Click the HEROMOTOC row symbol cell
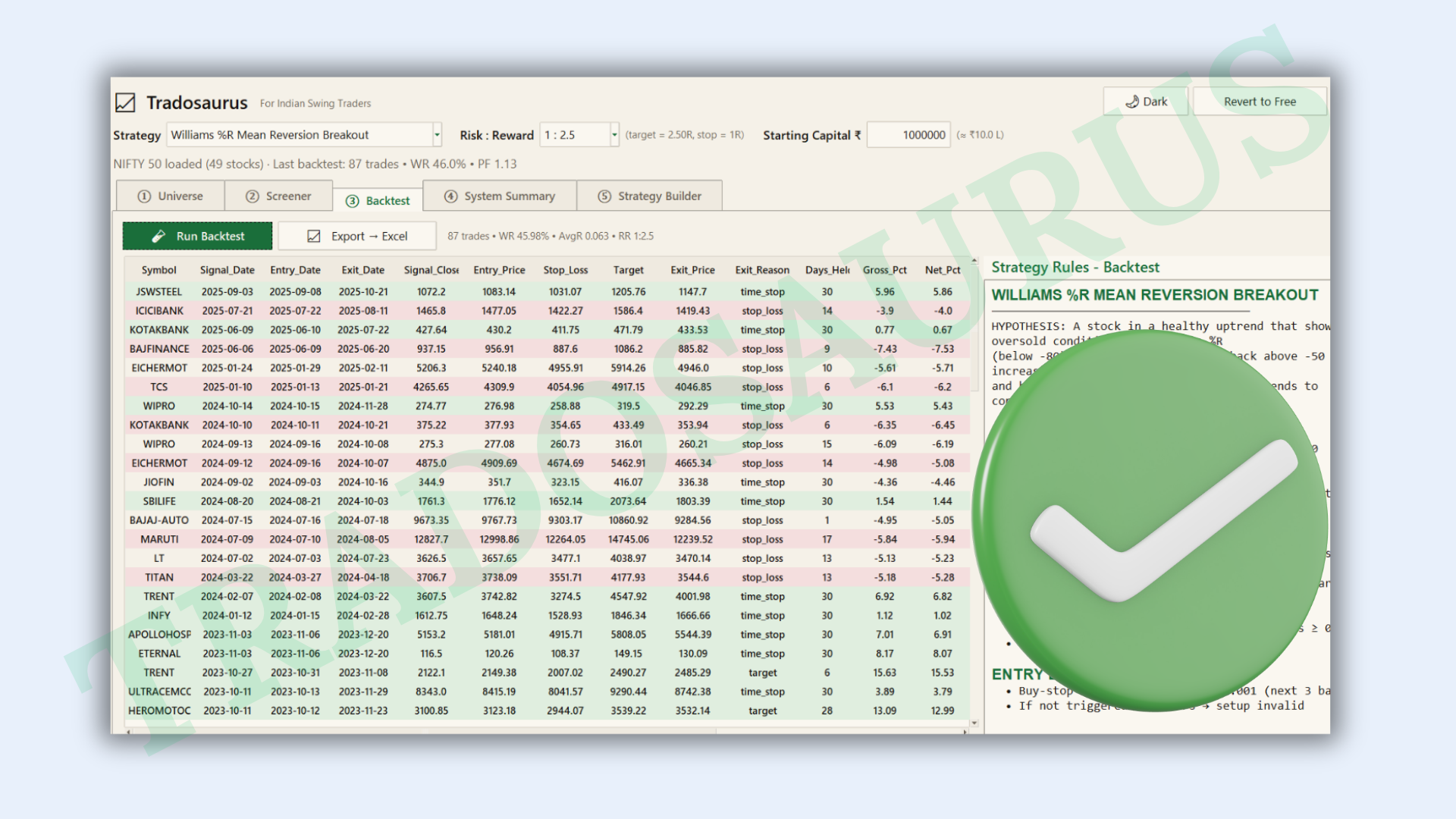 [x=159, y=711]
